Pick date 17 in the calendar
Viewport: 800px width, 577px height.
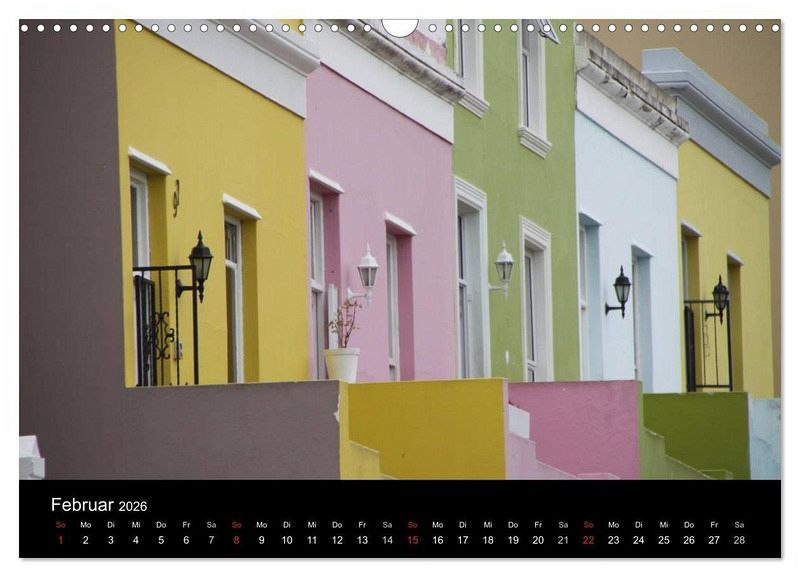coord(463,540)
